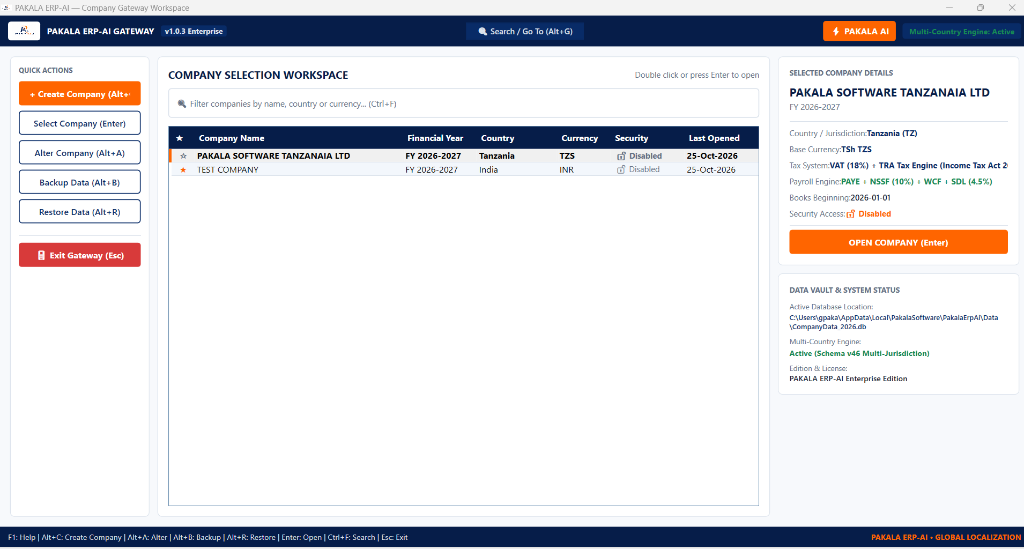Click v1.0.3 Enterprise version badge

pos(194,31)
